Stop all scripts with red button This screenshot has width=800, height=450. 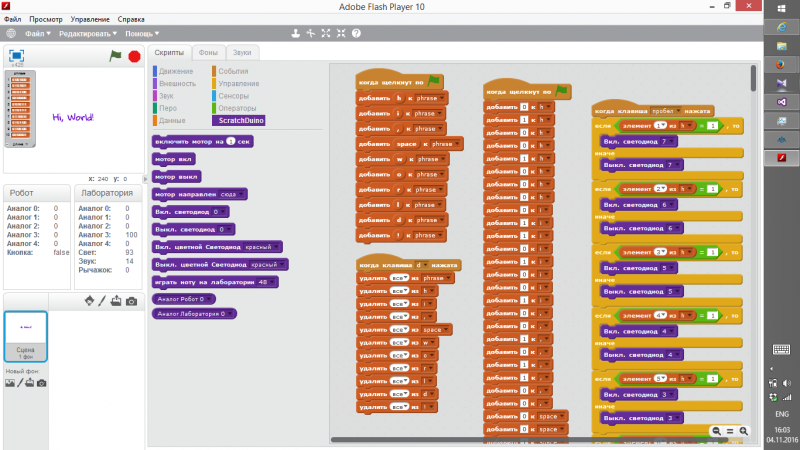click(134, 56)
